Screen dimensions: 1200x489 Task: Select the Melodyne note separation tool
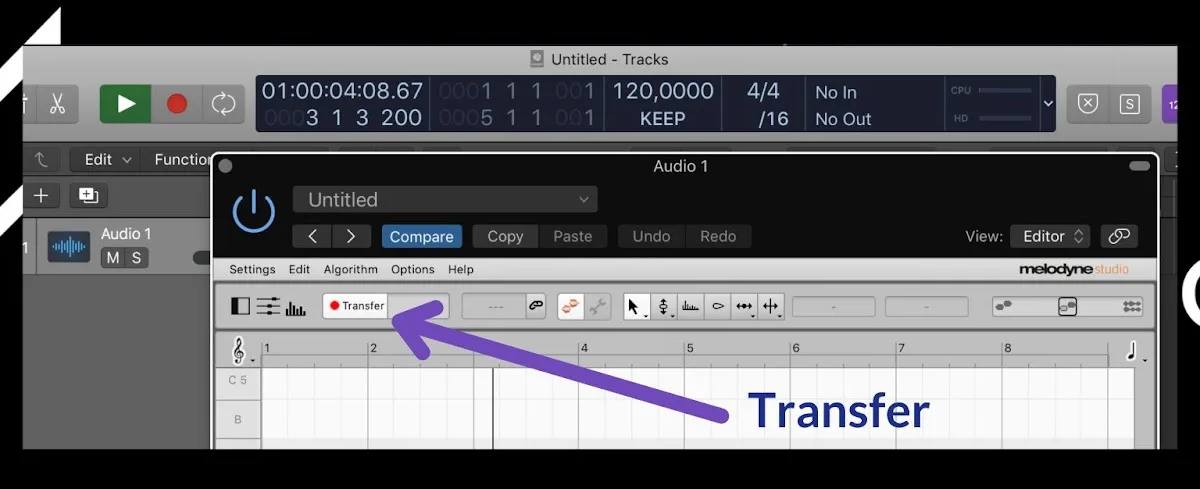click(771, 307)
